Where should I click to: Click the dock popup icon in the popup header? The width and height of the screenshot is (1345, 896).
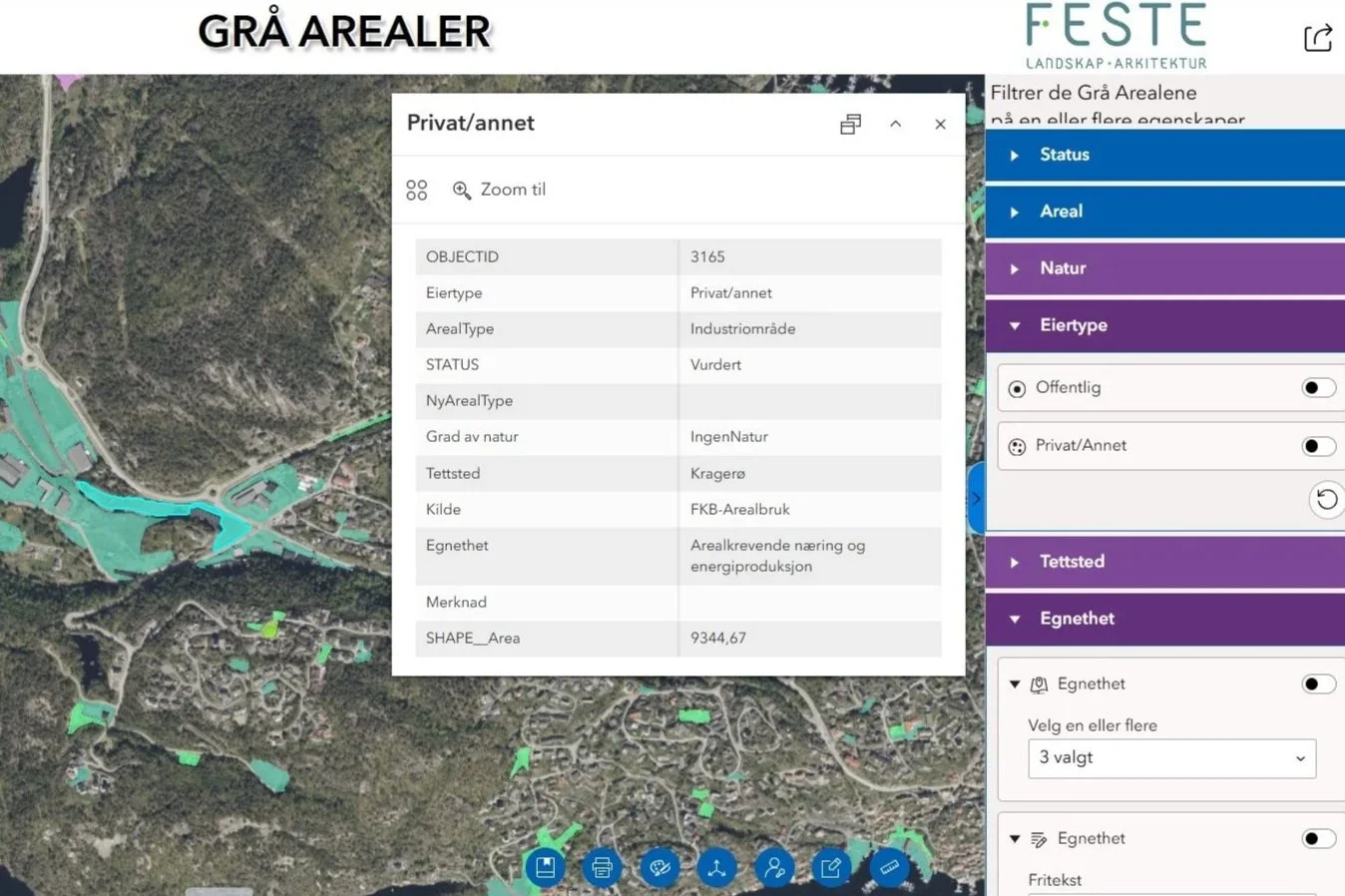pos(850,124)
